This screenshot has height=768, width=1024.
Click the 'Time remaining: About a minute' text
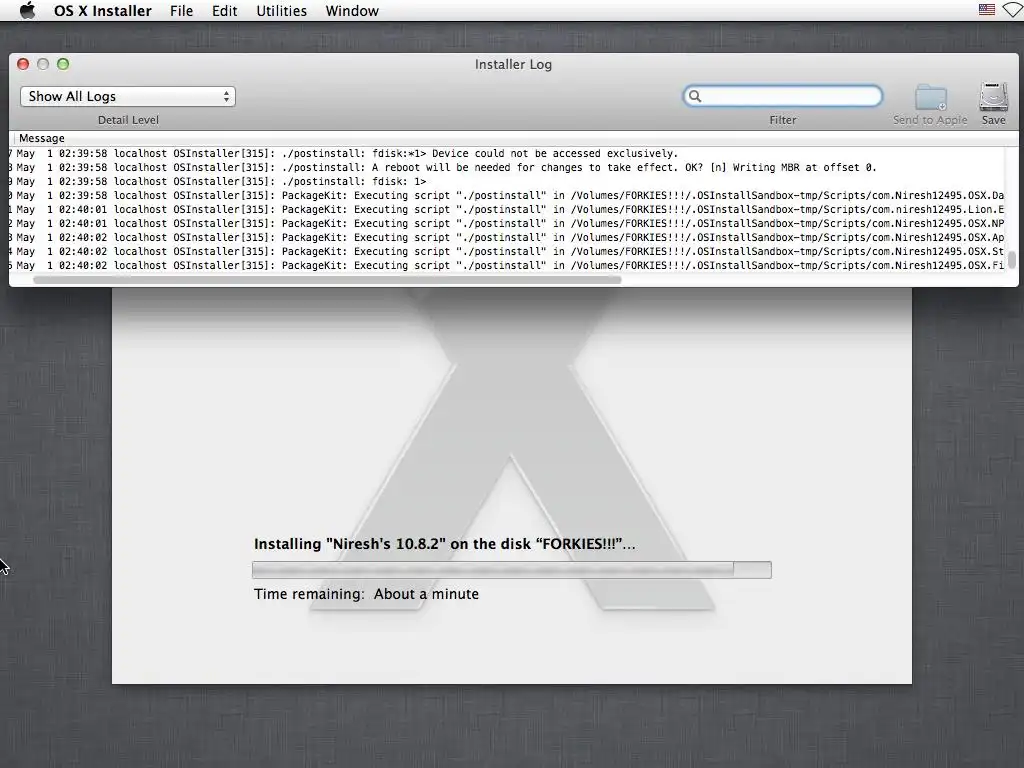366,594
